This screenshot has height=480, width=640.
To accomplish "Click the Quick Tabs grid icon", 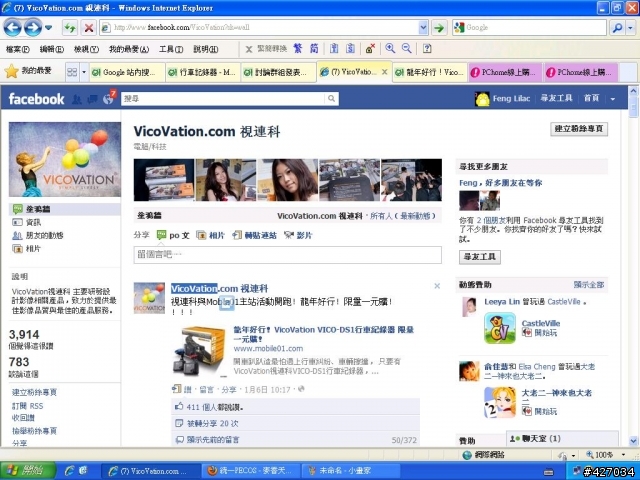I will pyautogui.click(x=72, y=72).
